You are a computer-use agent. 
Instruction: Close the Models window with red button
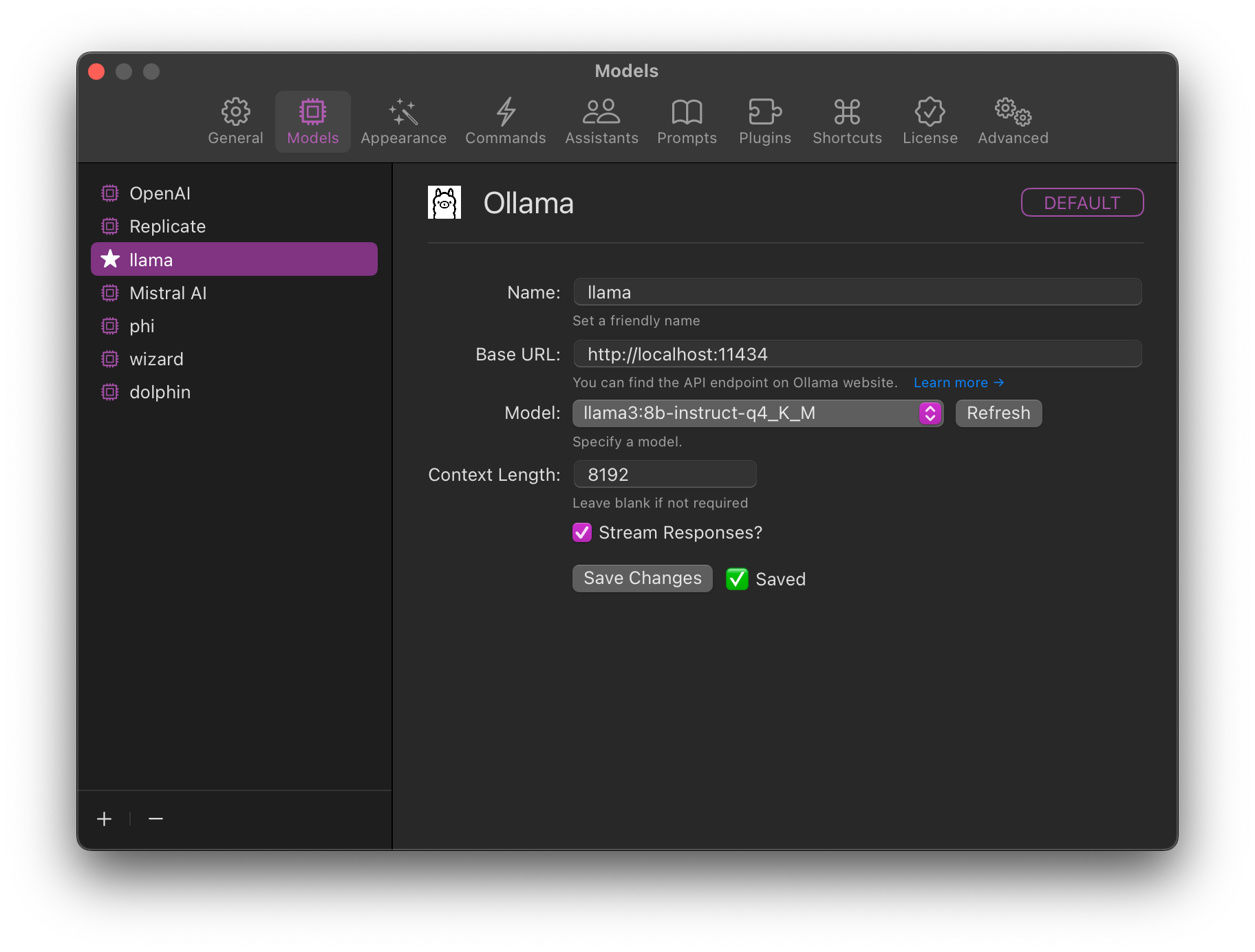97,72
